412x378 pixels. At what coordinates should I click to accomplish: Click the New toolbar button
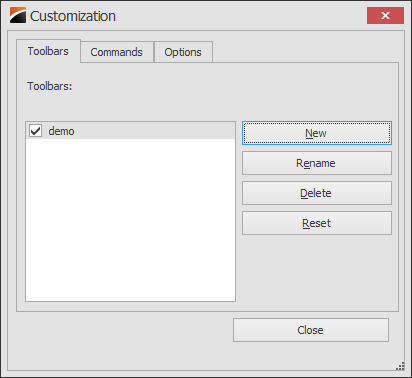pyautogui.click(x=317, y=133)
